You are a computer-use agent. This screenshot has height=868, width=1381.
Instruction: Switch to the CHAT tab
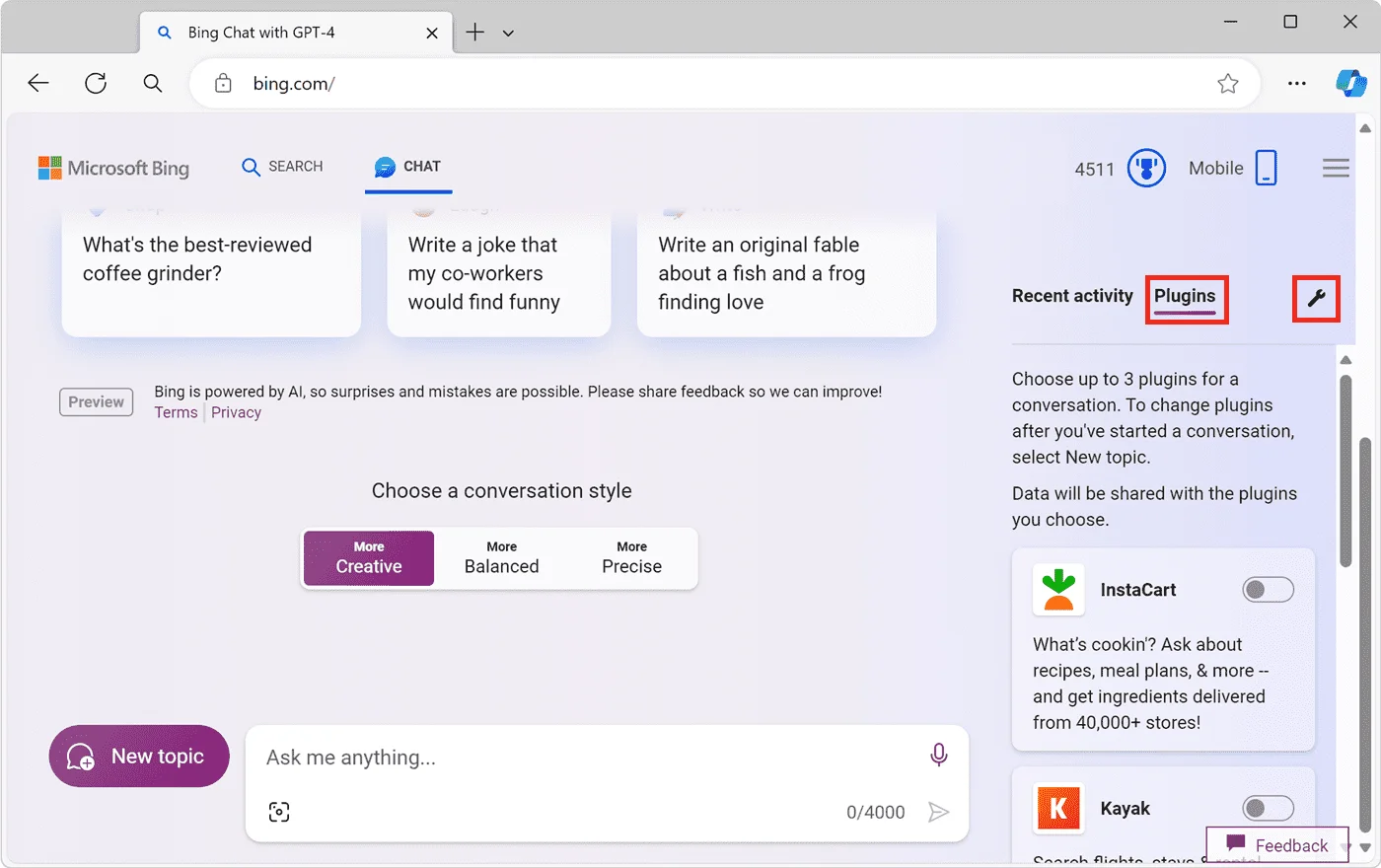(408, 167)
